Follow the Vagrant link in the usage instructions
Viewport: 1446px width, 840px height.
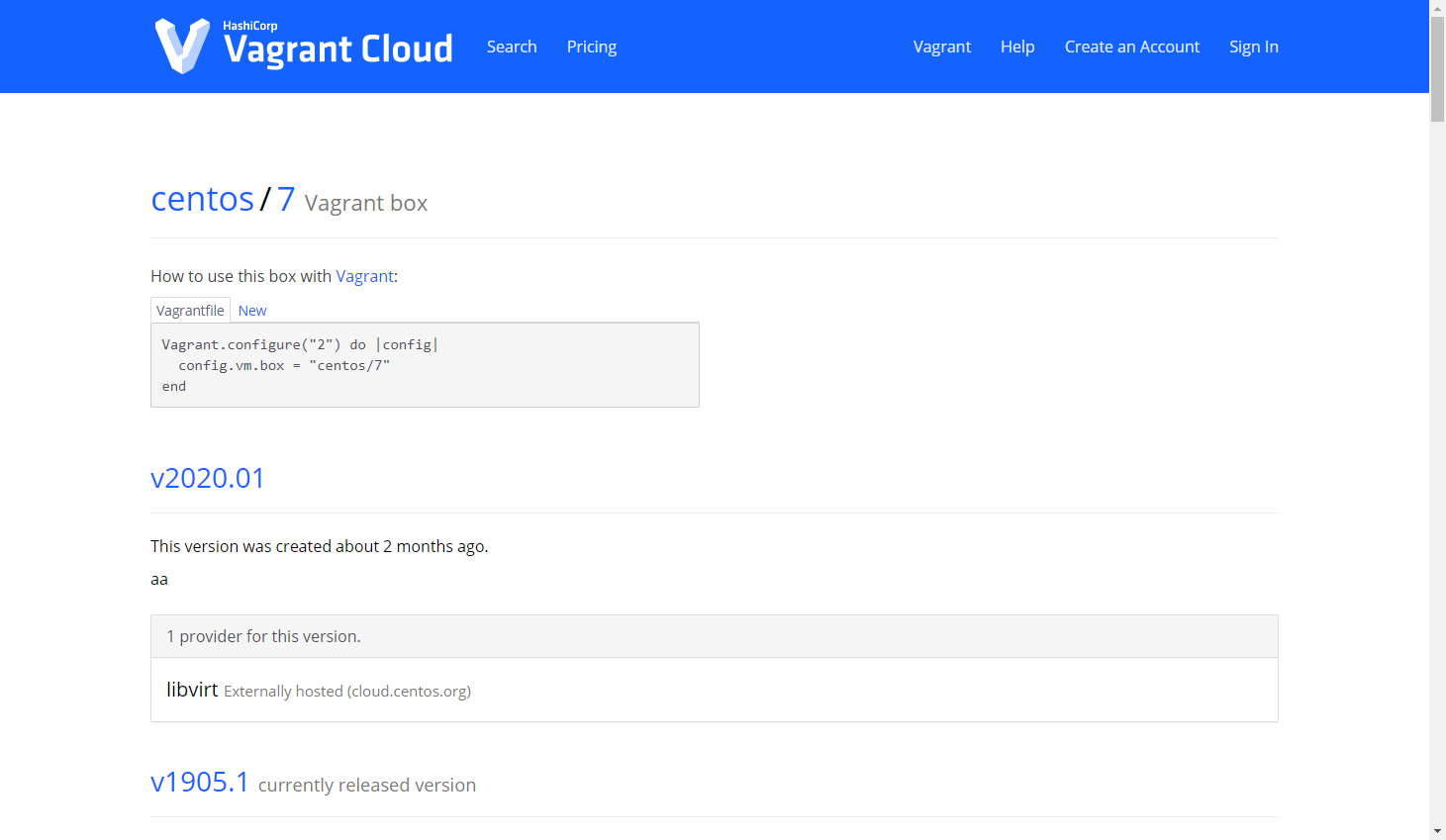click(365, 276)
